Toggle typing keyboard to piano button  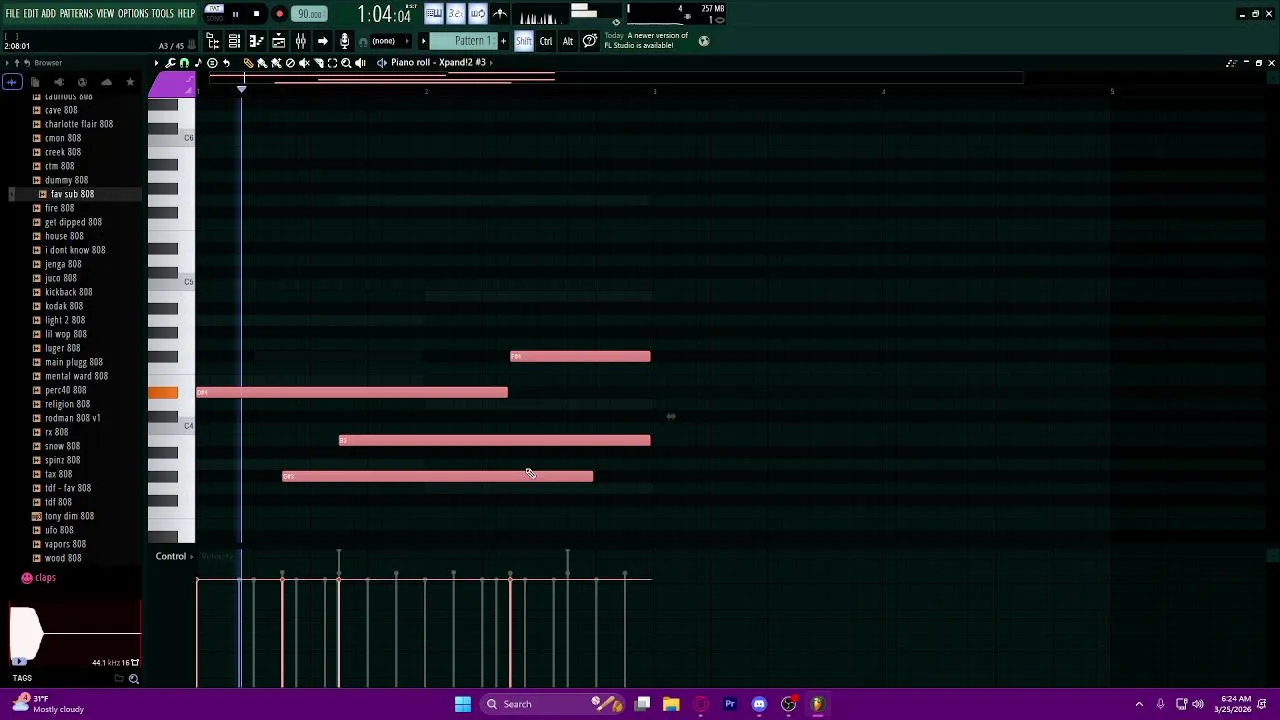[x=434, y=14]
